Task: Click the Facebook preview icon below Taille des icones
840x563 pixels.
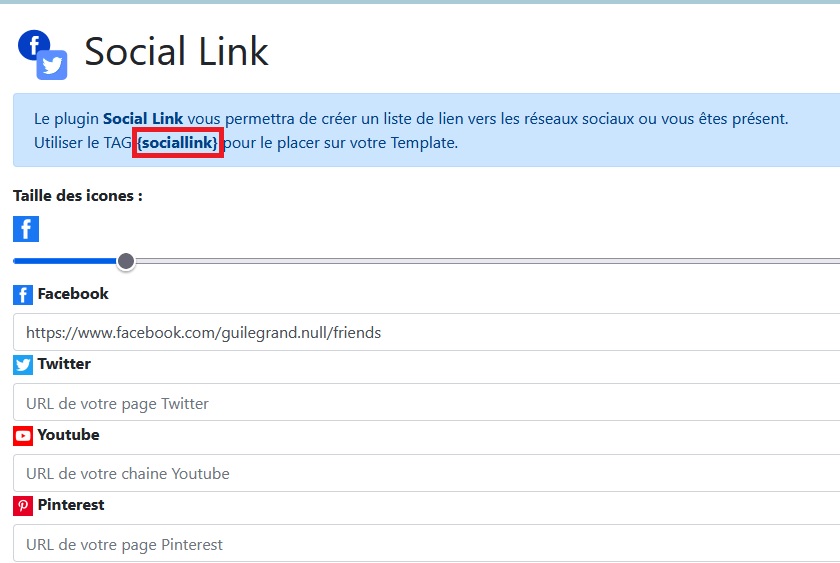Action: click(x=26, y=229)
